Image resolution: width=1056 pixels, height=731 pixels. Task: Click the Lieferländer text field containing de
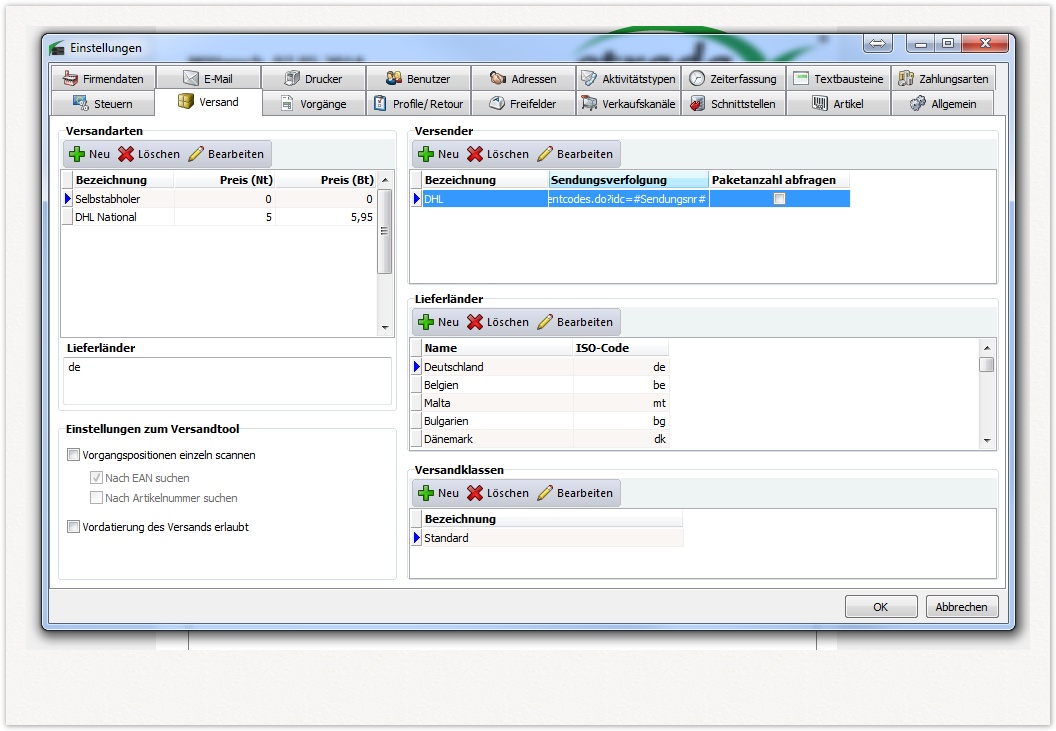coord(227,381)
